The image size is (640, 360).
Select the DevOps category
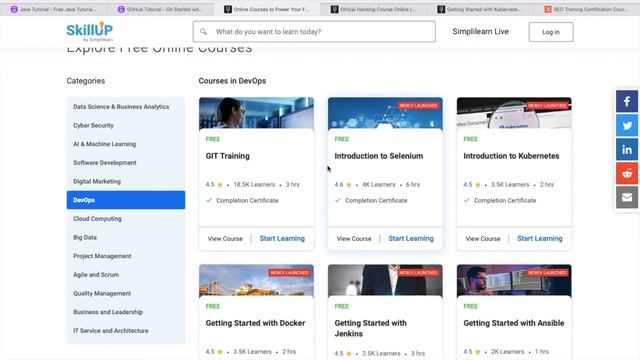coord(126,200)
